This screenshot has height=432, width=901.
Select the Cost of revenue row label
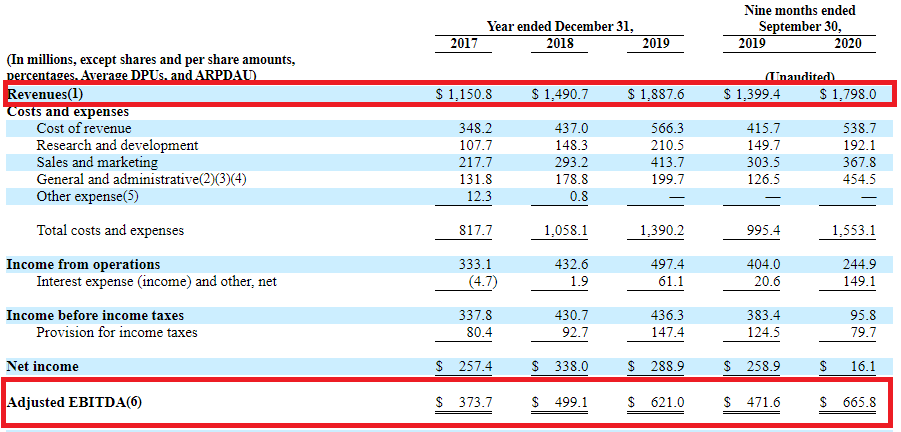pyautogui.click(x=84, y=129)
